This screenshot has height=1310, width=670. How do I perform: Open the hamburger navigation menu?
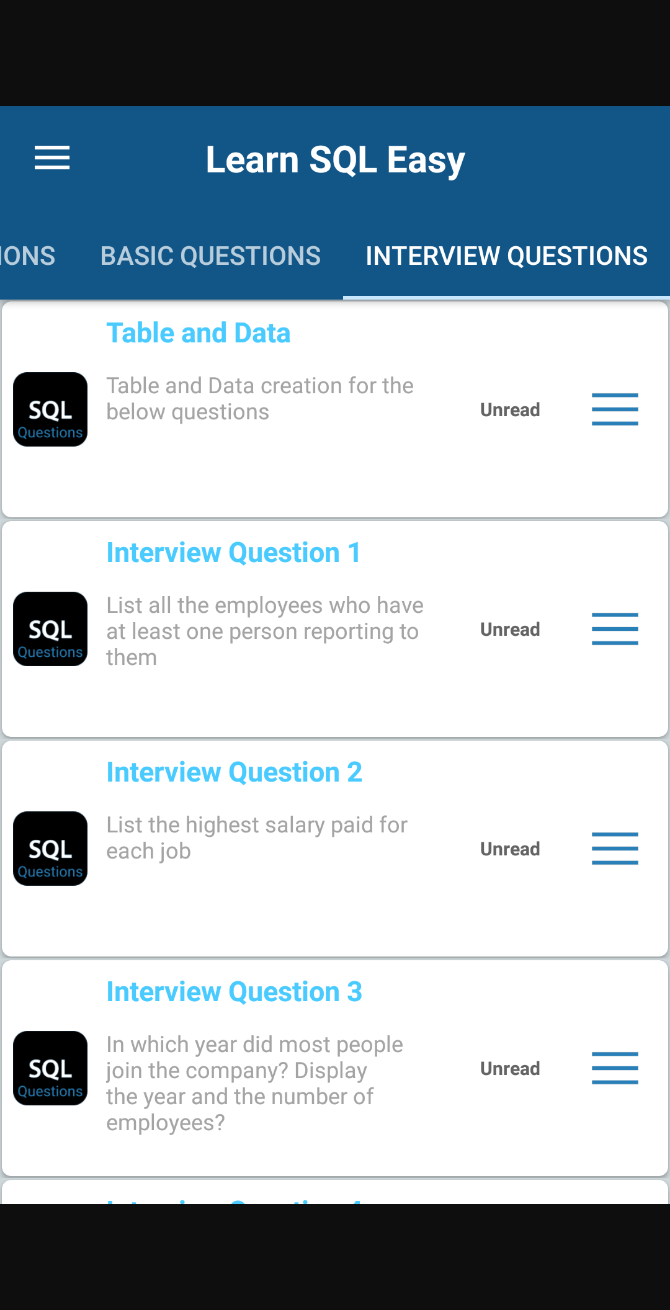[52, 158]
